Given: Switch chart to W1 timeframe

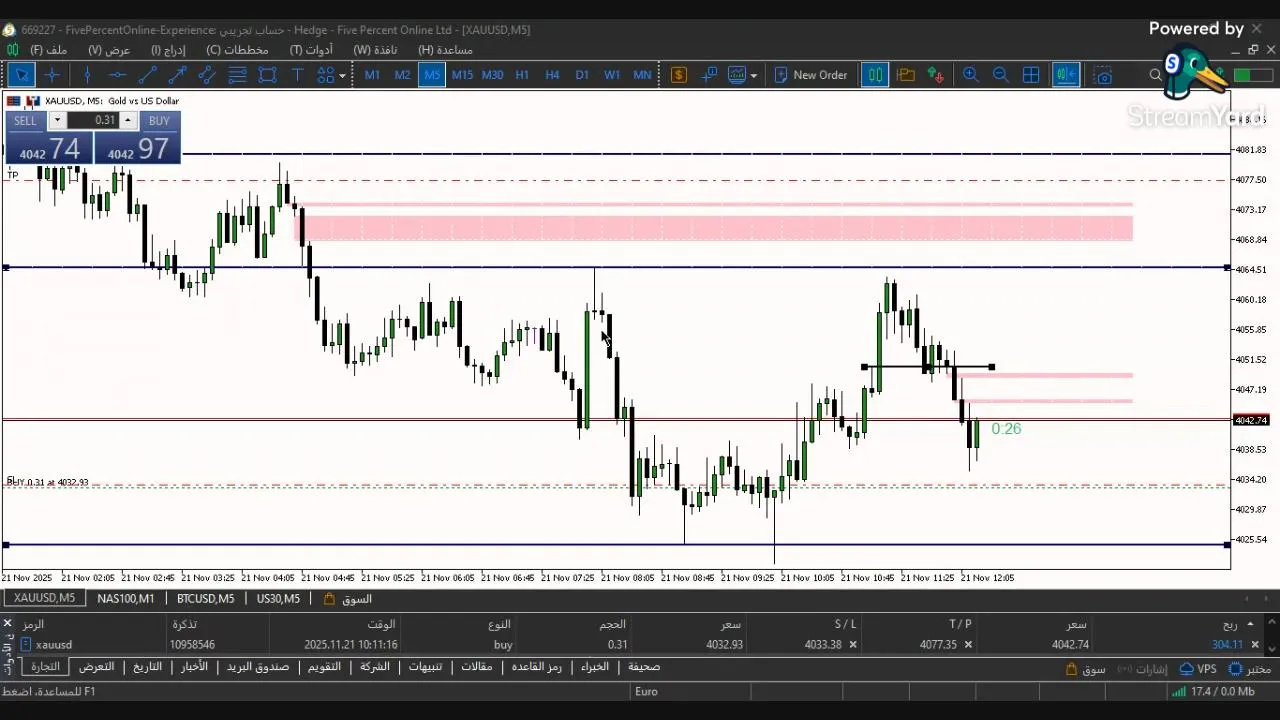Looking at the screenshot, I should (612, 75).
